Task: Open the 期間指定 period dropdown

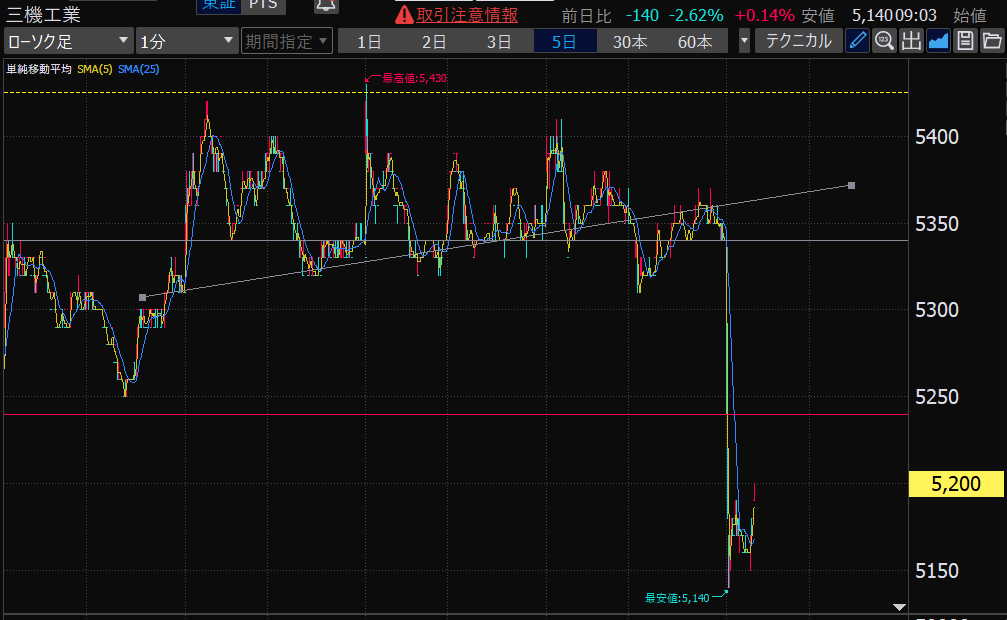Action: coord(285,41)
